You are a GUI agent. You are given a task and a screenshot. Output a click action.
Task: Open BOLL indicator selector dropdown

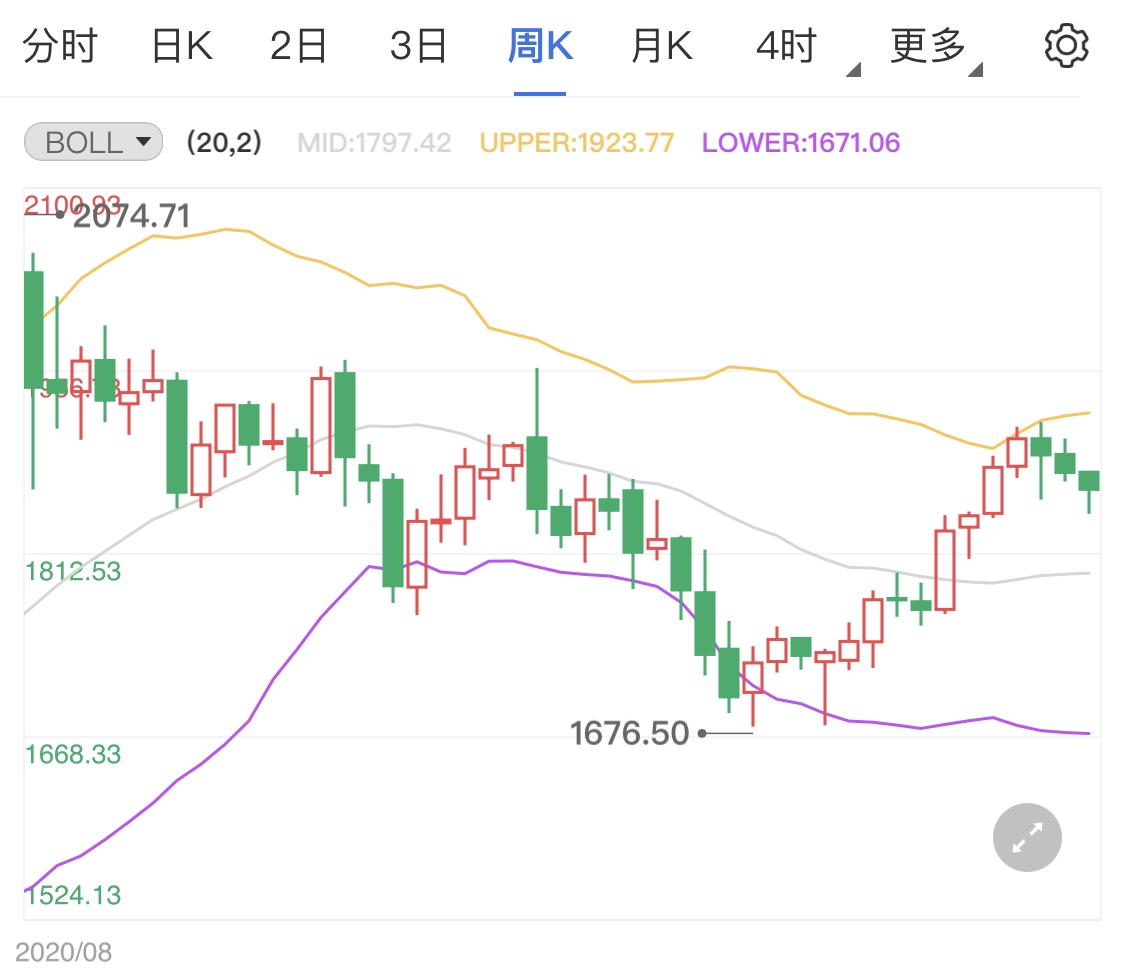93,142
